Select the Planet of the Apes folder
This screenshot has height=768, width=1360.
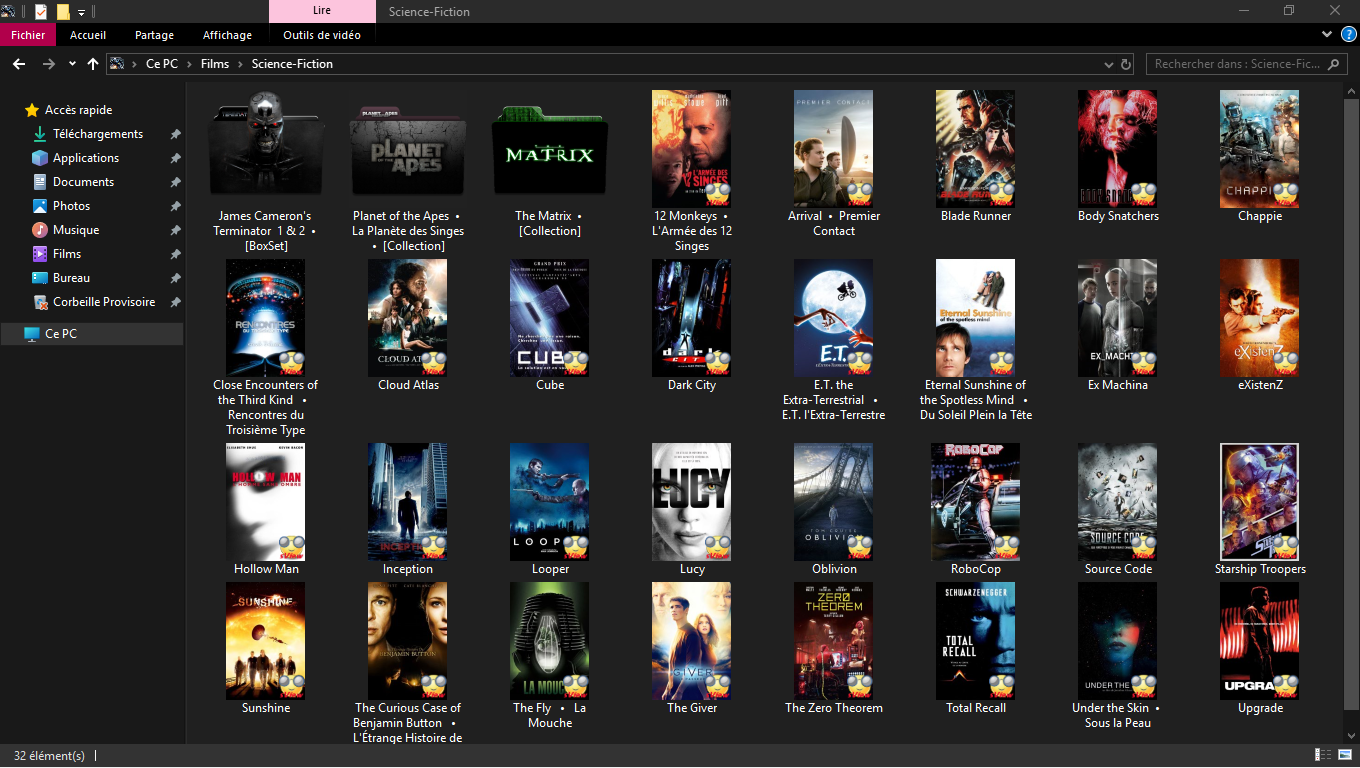408,148
